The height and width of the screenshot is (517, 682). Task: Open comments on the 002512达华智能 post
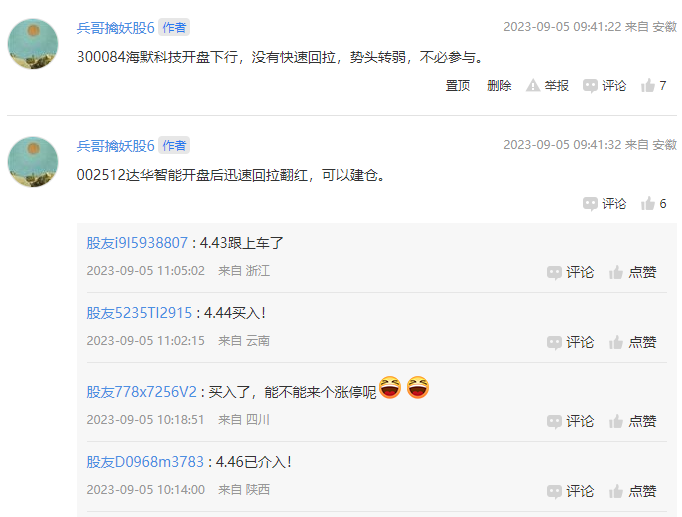(605, 203)
